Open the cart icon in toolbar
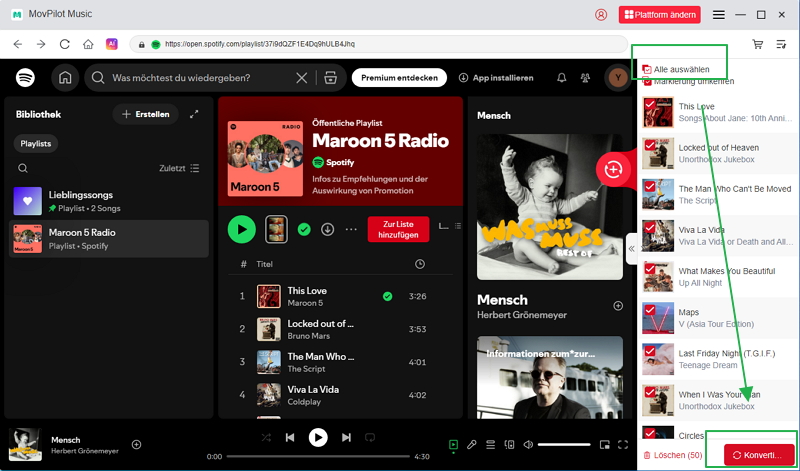Screen dimensions: 800x471 [758, 44]
